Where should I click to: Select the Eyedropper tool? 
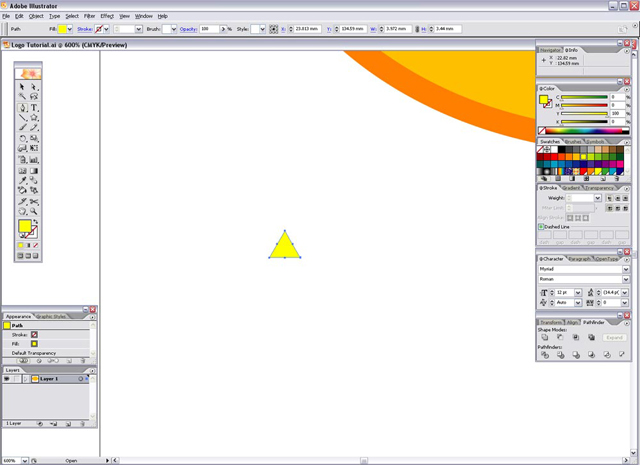click(x=22, y=180)
